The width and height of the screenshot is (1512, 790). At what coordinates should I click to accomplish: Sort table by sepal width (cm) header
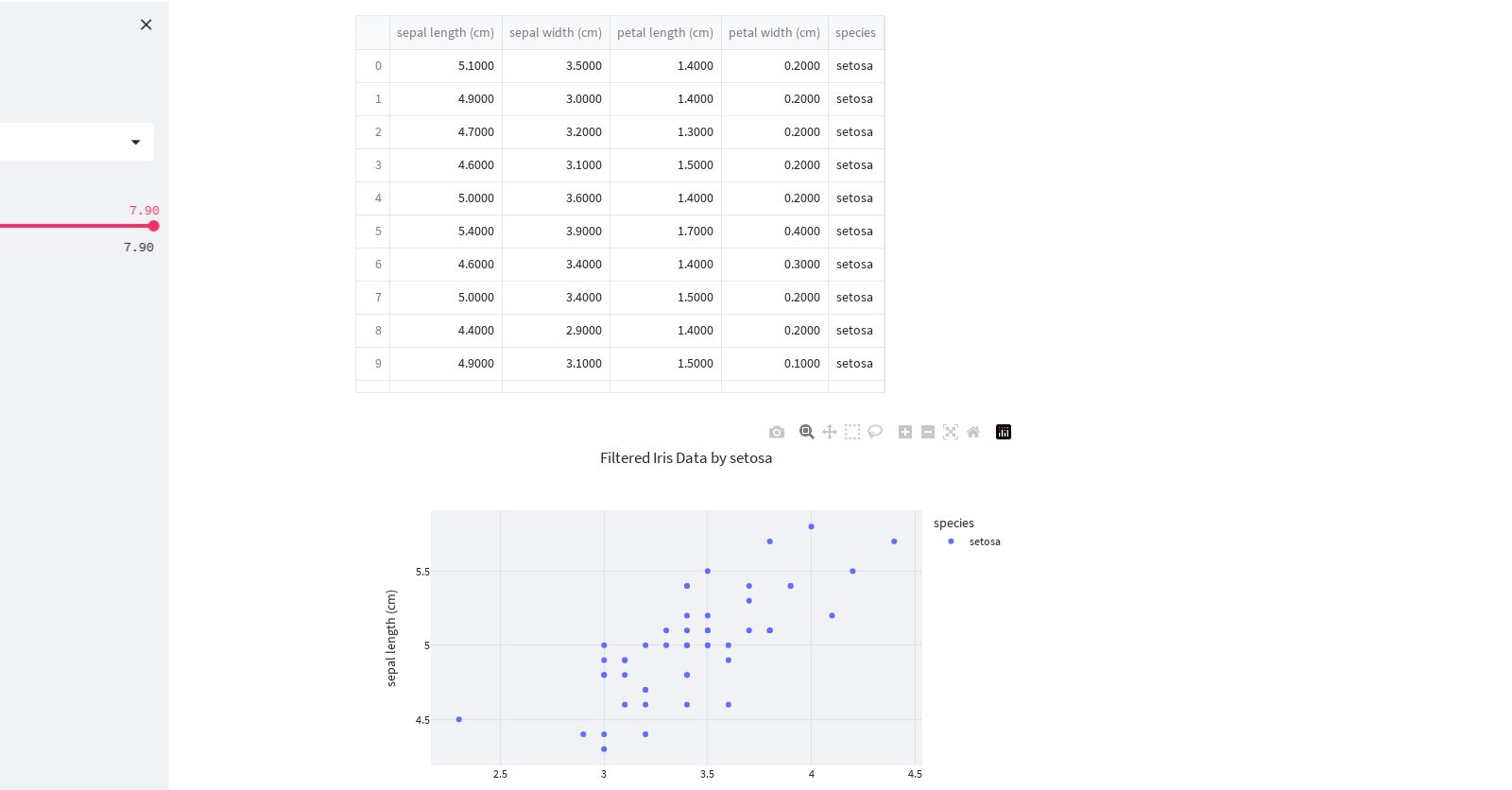(556, 32)
